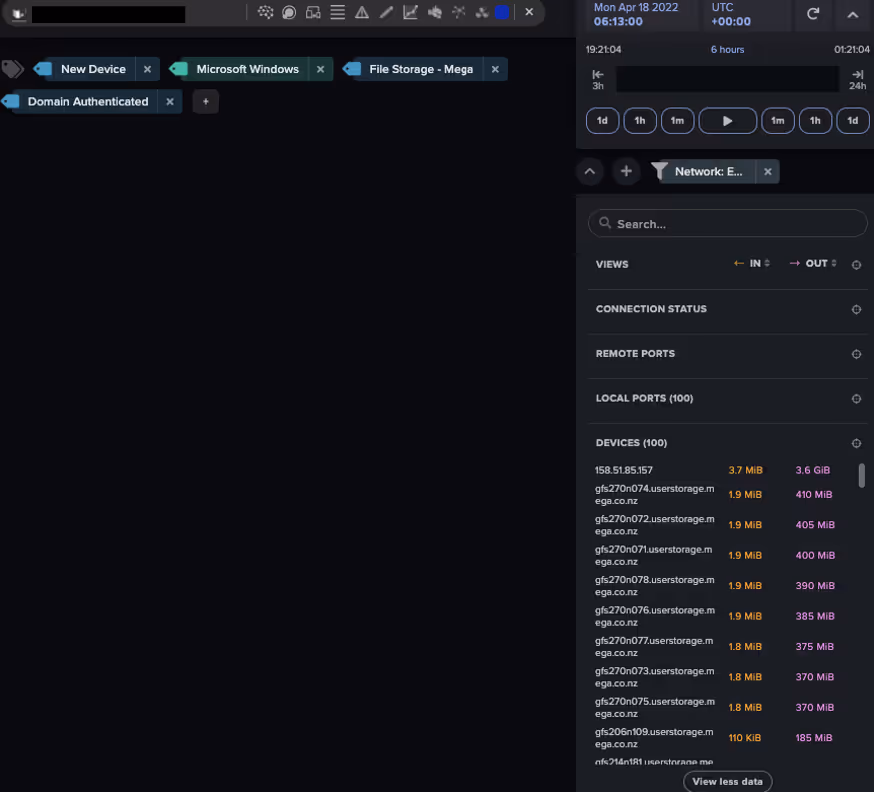Click the View less data button
The image size is (874, 792).
click(727, 781)
